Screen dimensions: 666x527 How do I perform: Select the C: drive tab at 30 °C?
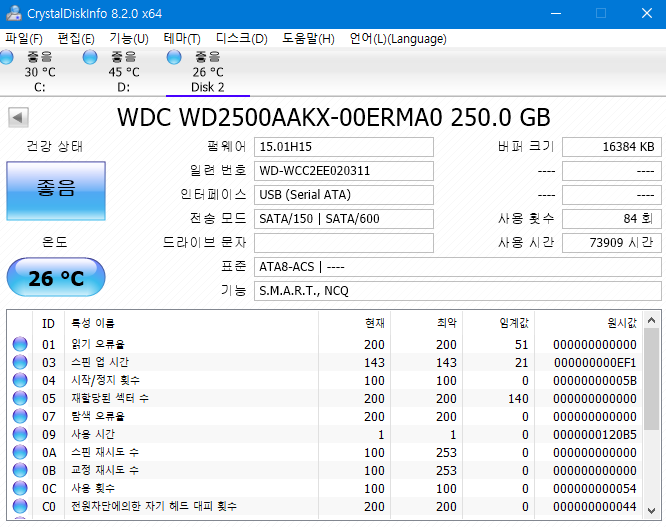tap(40, 72)
